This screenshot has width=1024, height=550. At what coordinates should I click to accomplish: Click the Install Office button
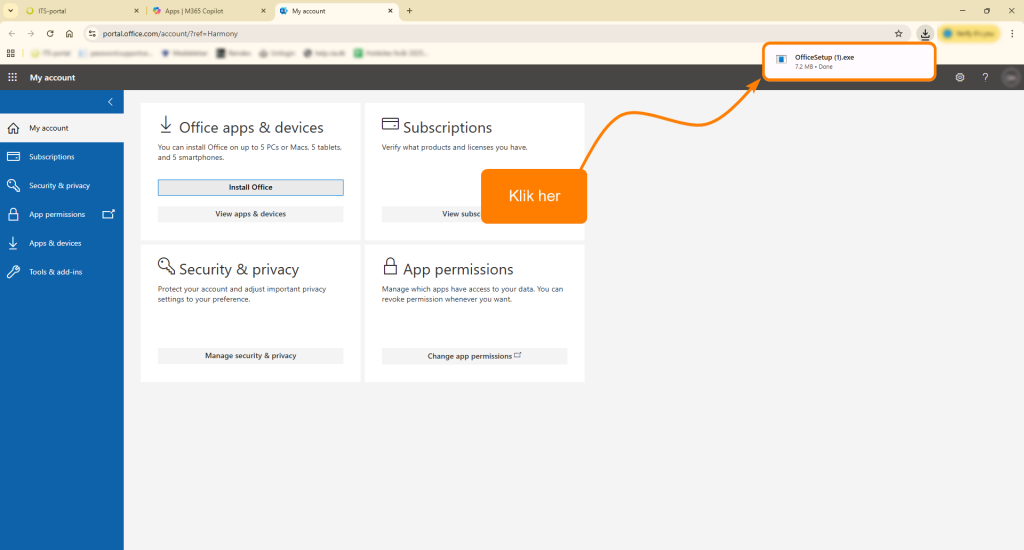(250, 187)
